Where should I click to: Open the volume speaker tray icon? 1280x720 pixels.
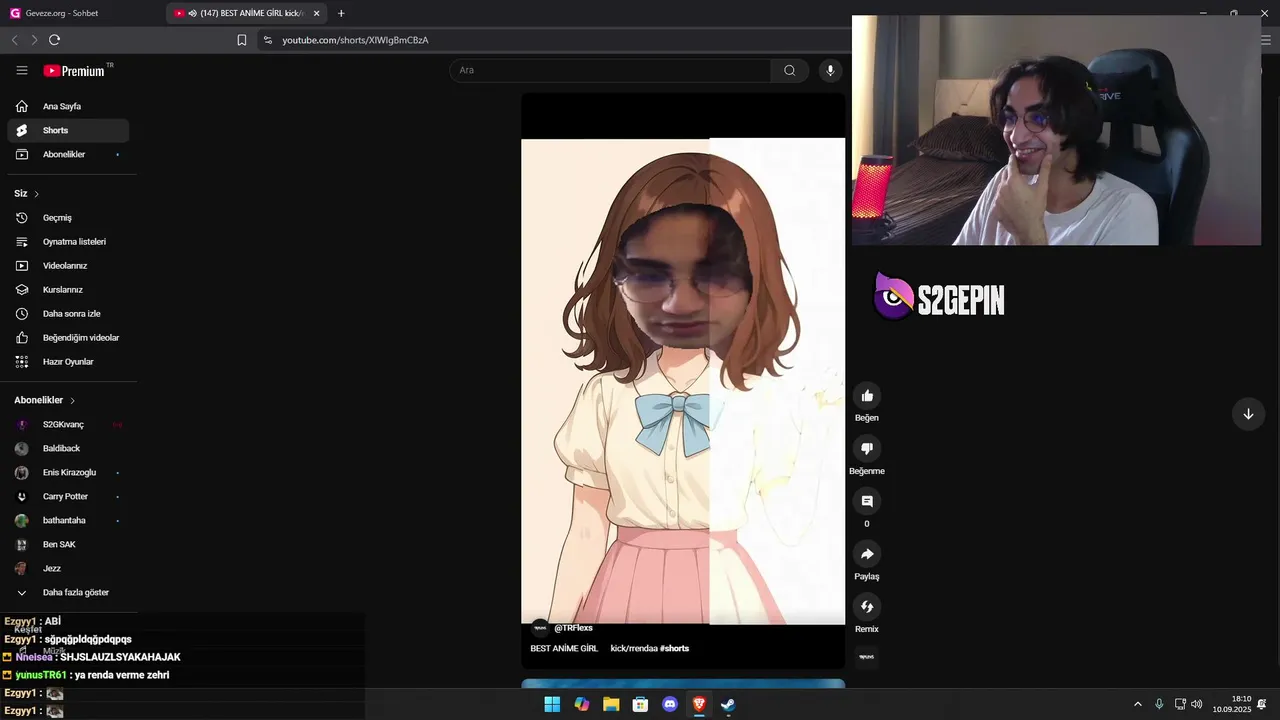click(1197, 704)
